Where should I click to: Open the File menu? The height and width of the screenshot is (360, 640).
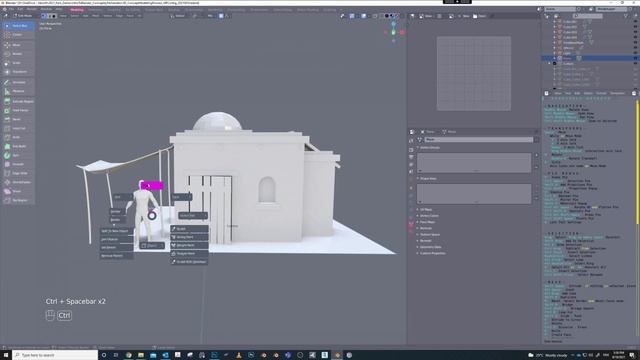[x=11, y=9]
